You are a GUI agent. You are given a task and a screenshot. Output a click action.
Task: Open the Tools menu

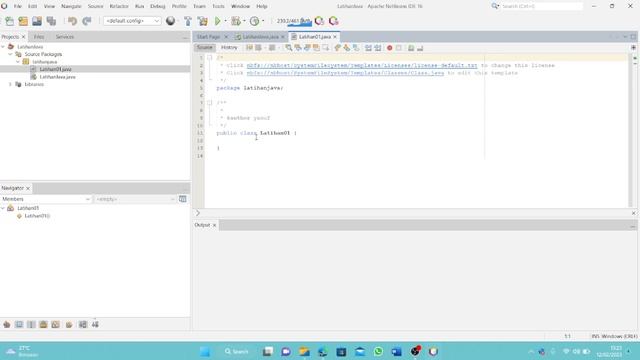click(218, 6)
